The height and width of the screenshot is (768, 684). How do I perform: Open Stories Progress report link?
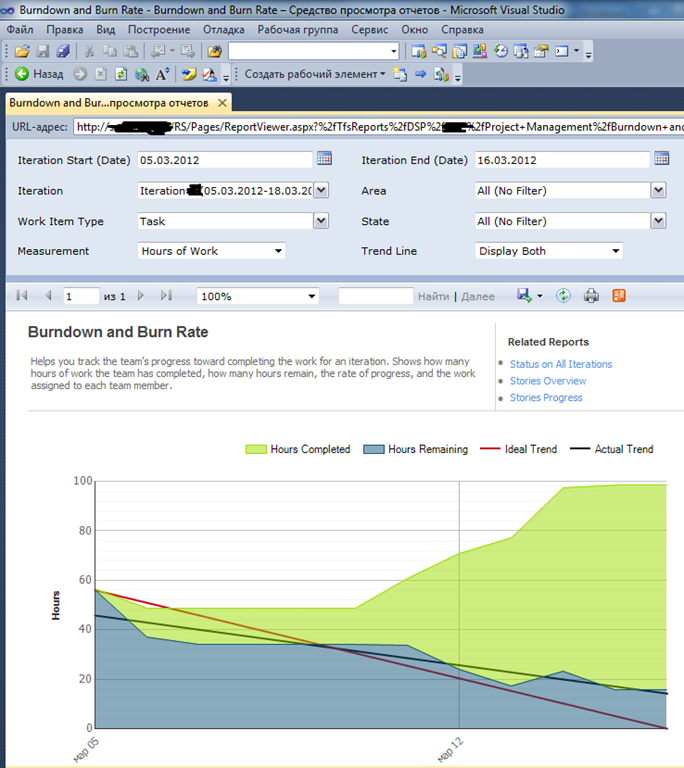tap(546, 397)
